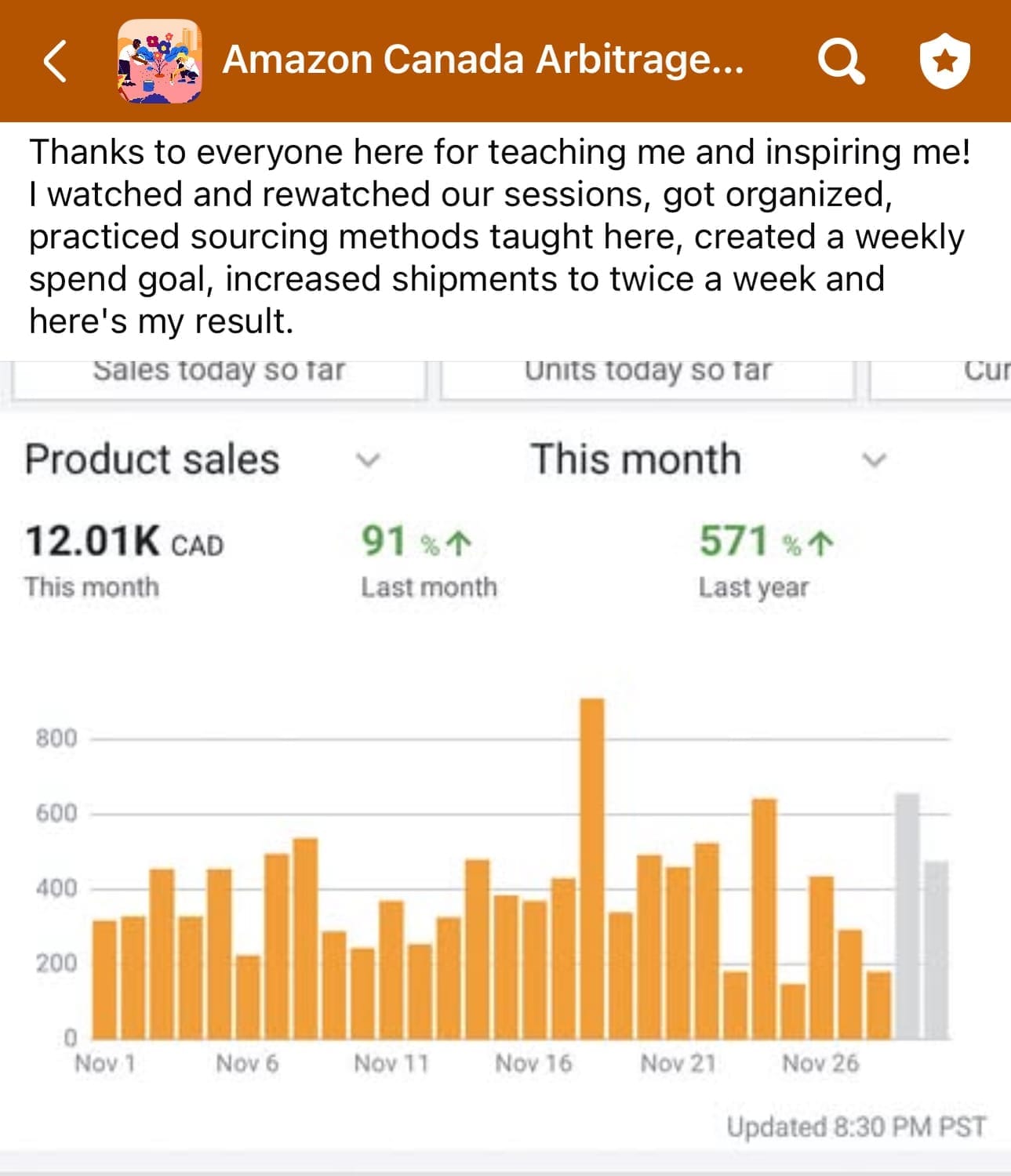The width and height of the screenshot is (1011, 1176).
Task: Select the Sales today so far card
Action: 219,377
